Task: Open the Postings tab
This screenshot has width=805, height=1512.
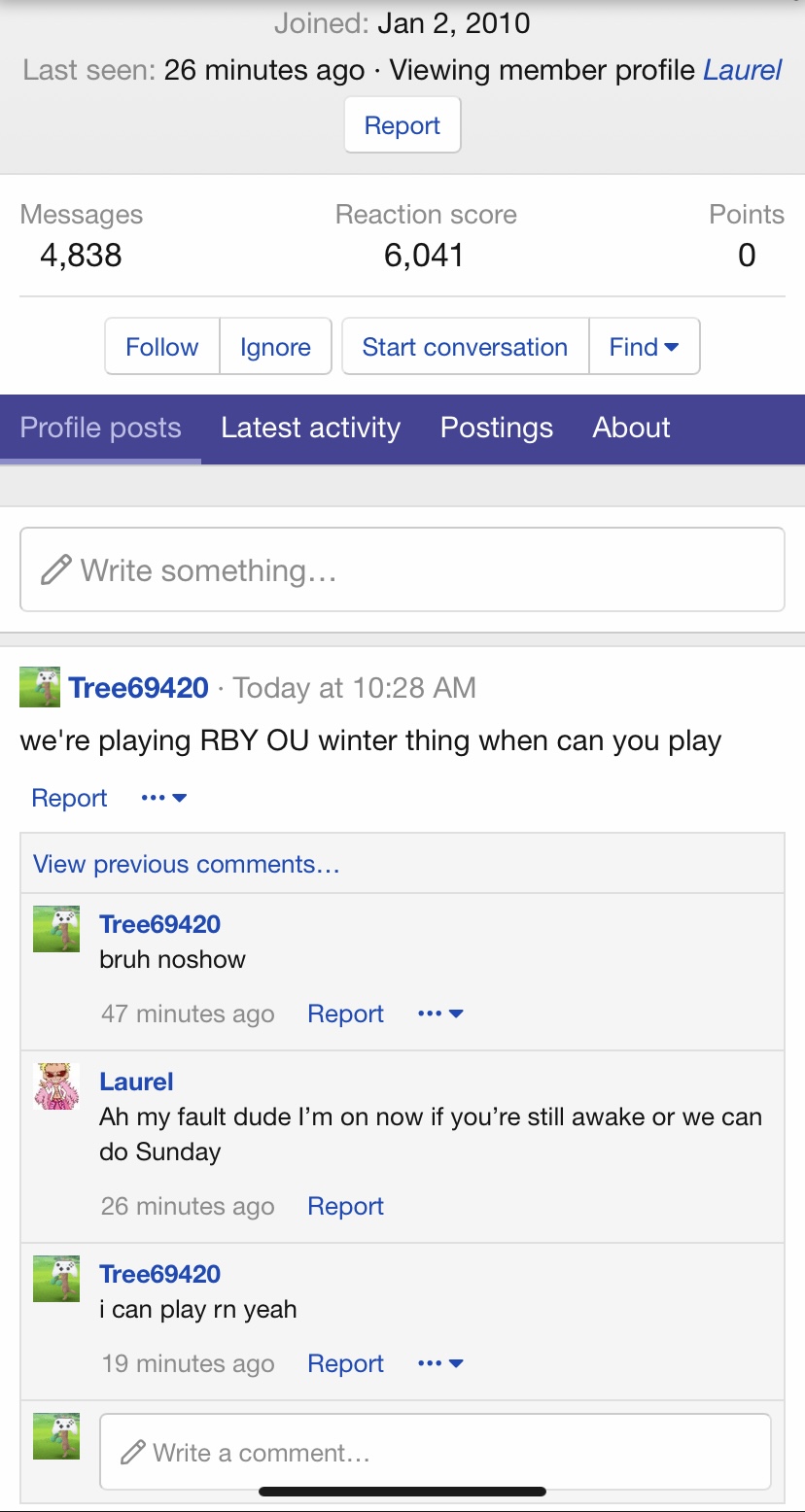Action: [497, 428]
